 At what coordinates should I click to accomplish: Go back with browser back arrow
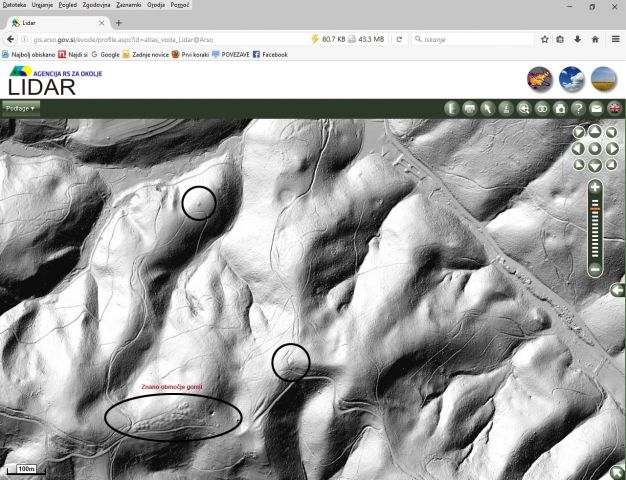click(x=11, y=39)
